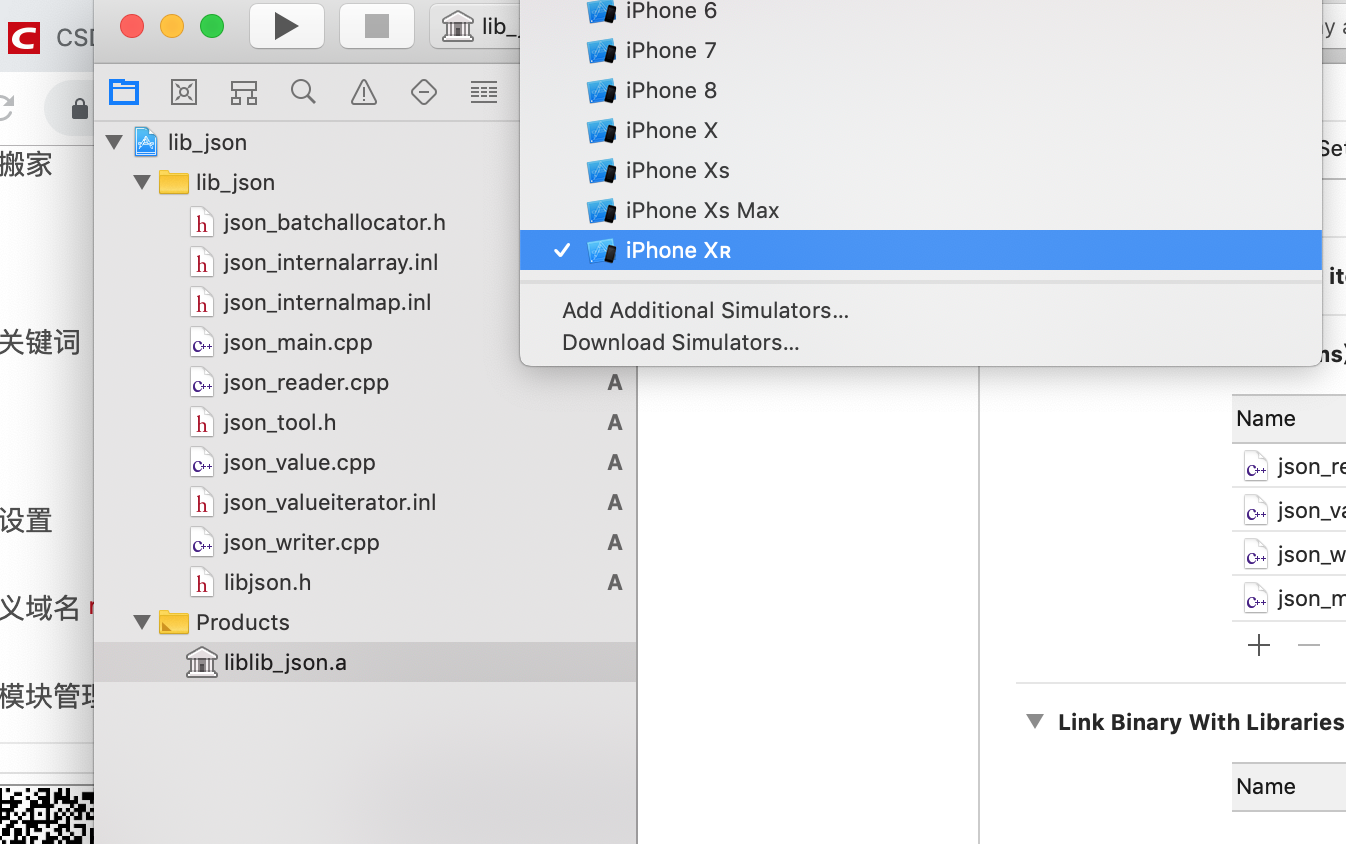Click the Products folder icon
1346x844 pixels.
tap(174, 622)
